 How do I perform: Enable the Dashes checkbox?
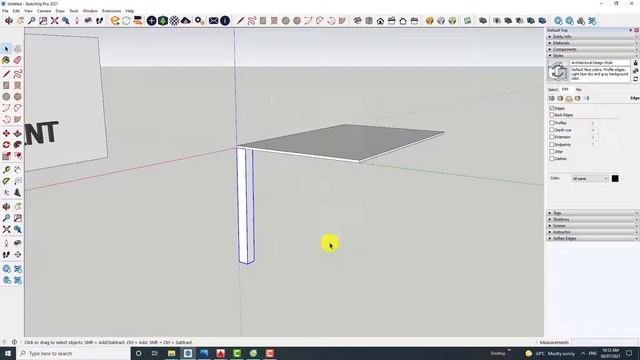tap(551, 158)
